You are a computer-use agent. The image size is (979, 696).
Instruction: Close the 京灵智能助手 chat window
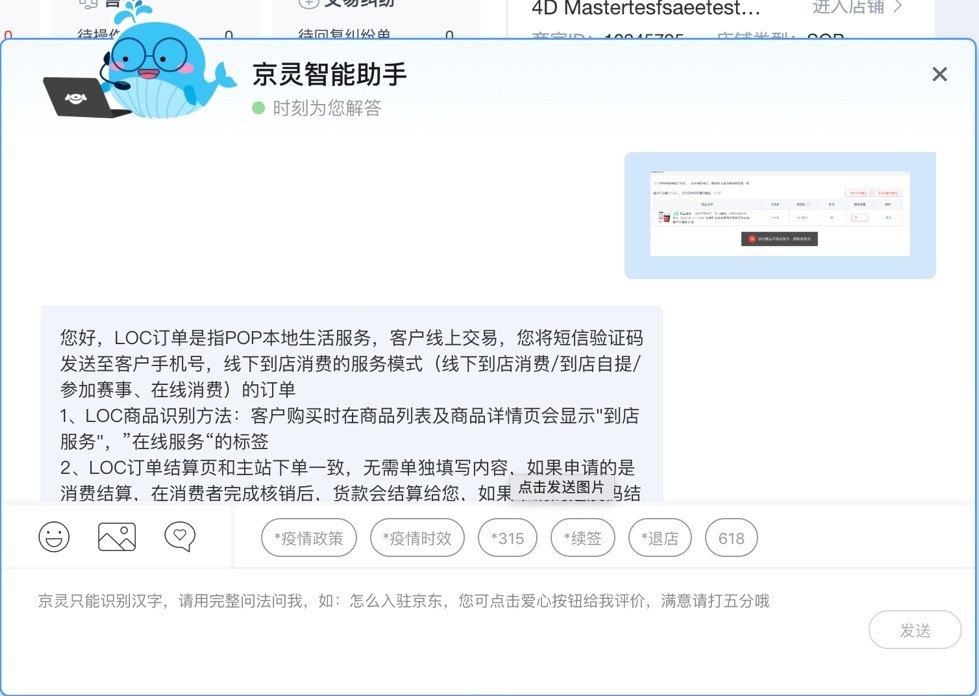pos(939,74)
